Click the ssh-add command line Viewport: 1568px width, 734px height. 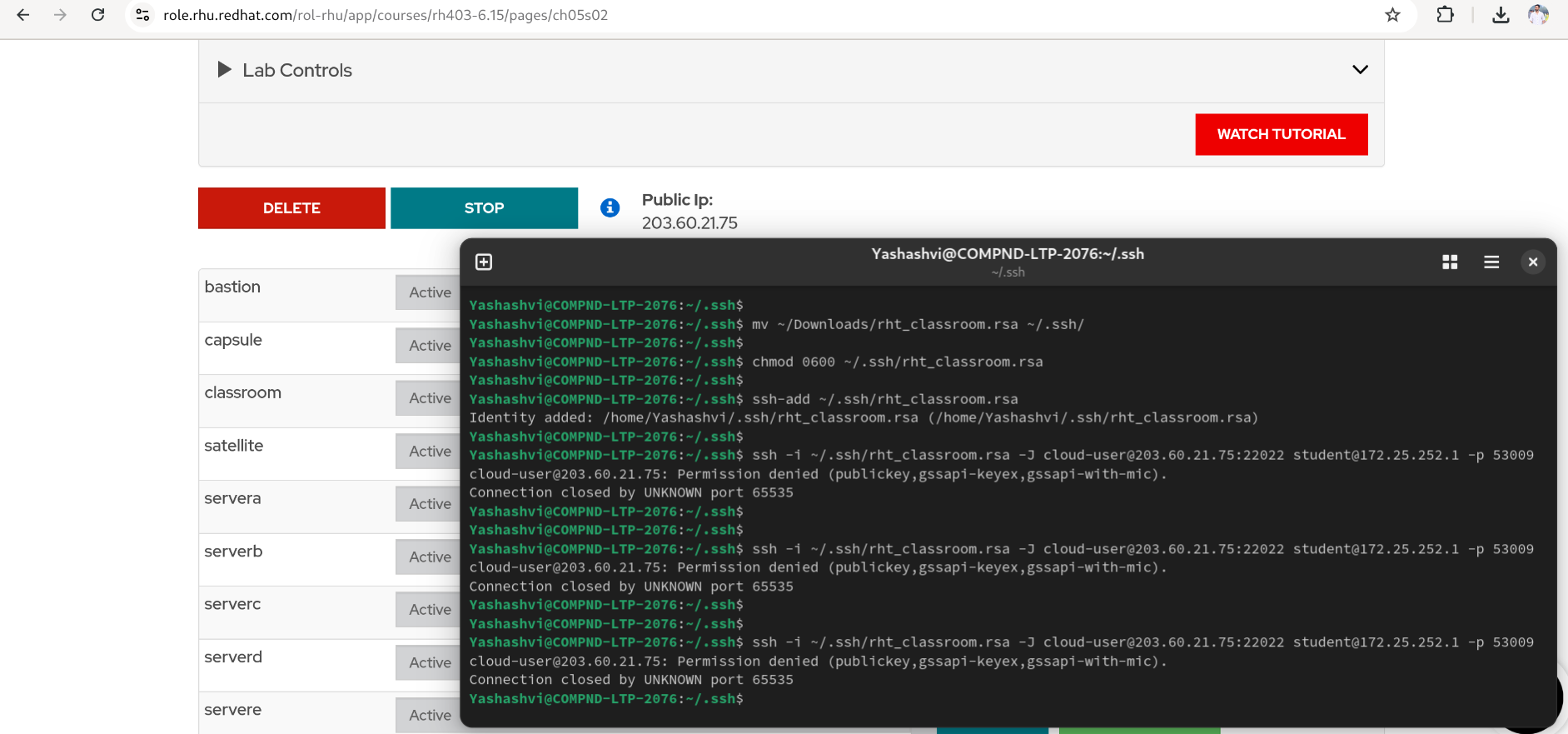pyautogui.click(x=744, y=399)
